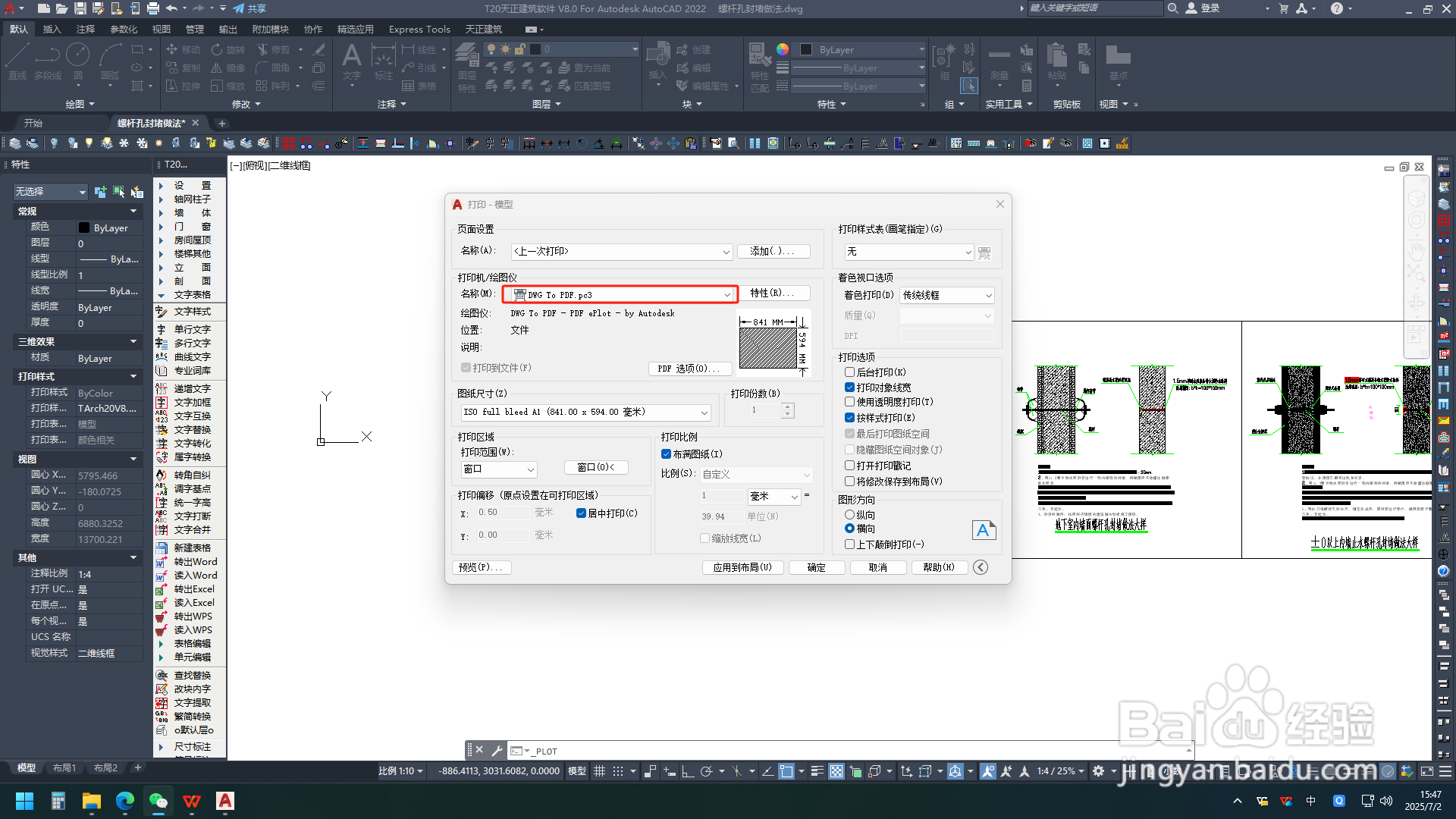Click the 预览 preview button
The width and height of the screenshot is (1456, 819).
482,567
